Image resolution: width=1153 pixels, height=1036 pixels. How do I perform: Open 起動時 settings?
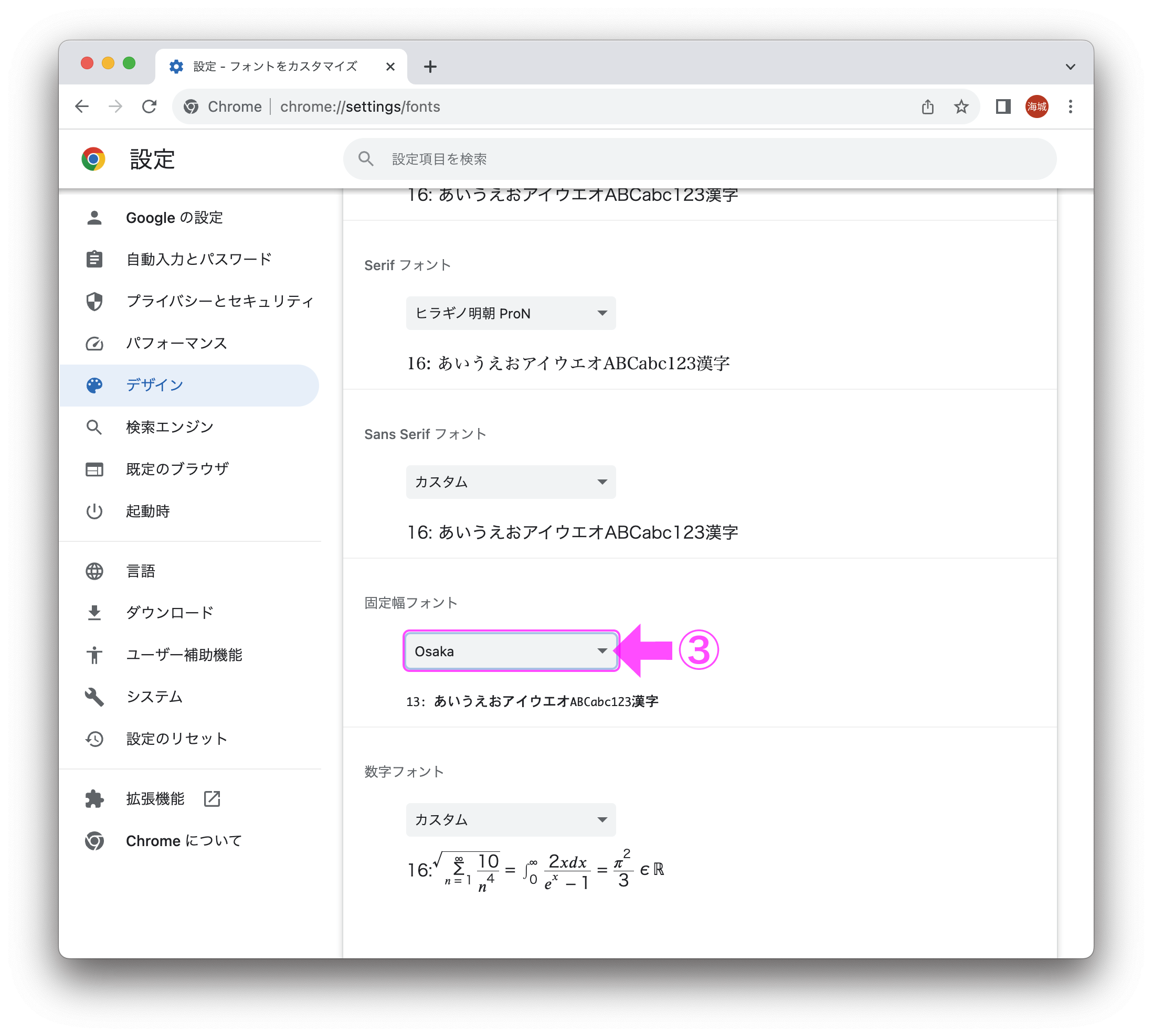pos(189,511)
